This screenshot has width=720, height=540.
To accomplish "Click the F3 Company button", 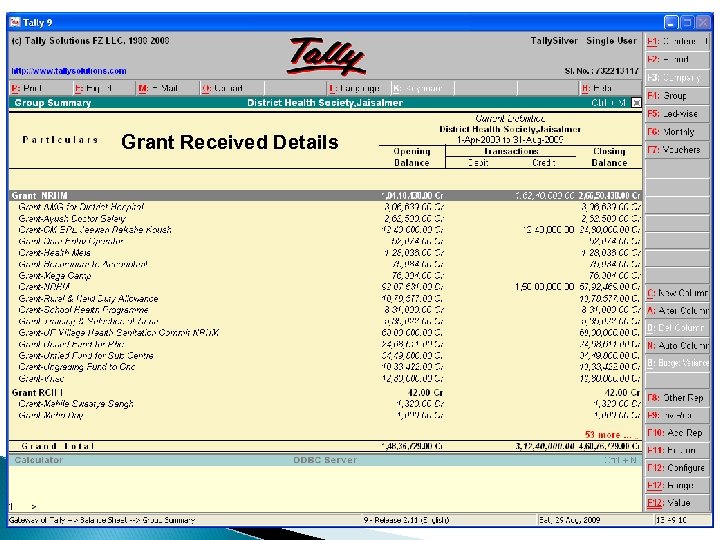I will [x=677, y=78].
